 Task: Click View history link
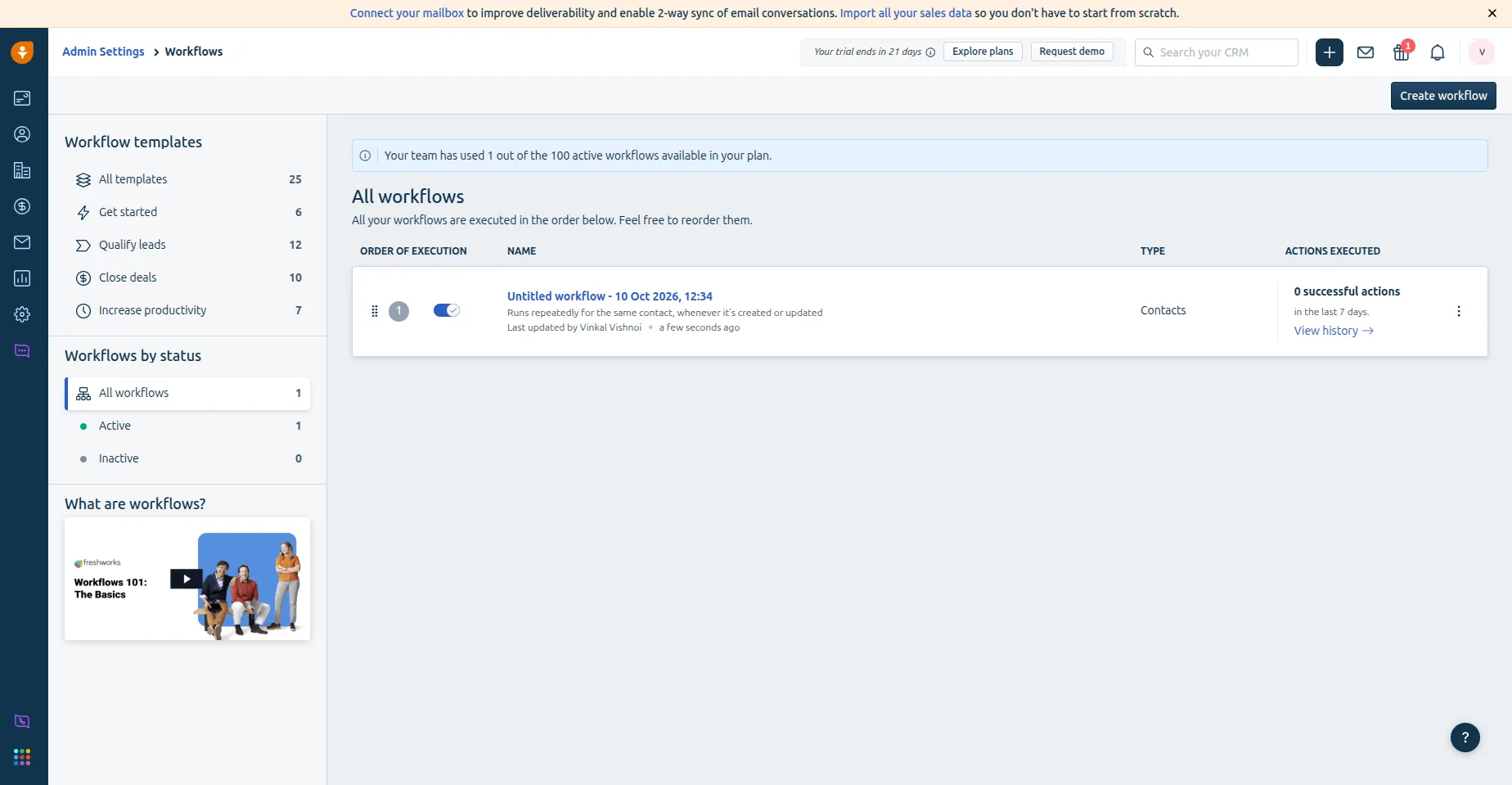1334,331
